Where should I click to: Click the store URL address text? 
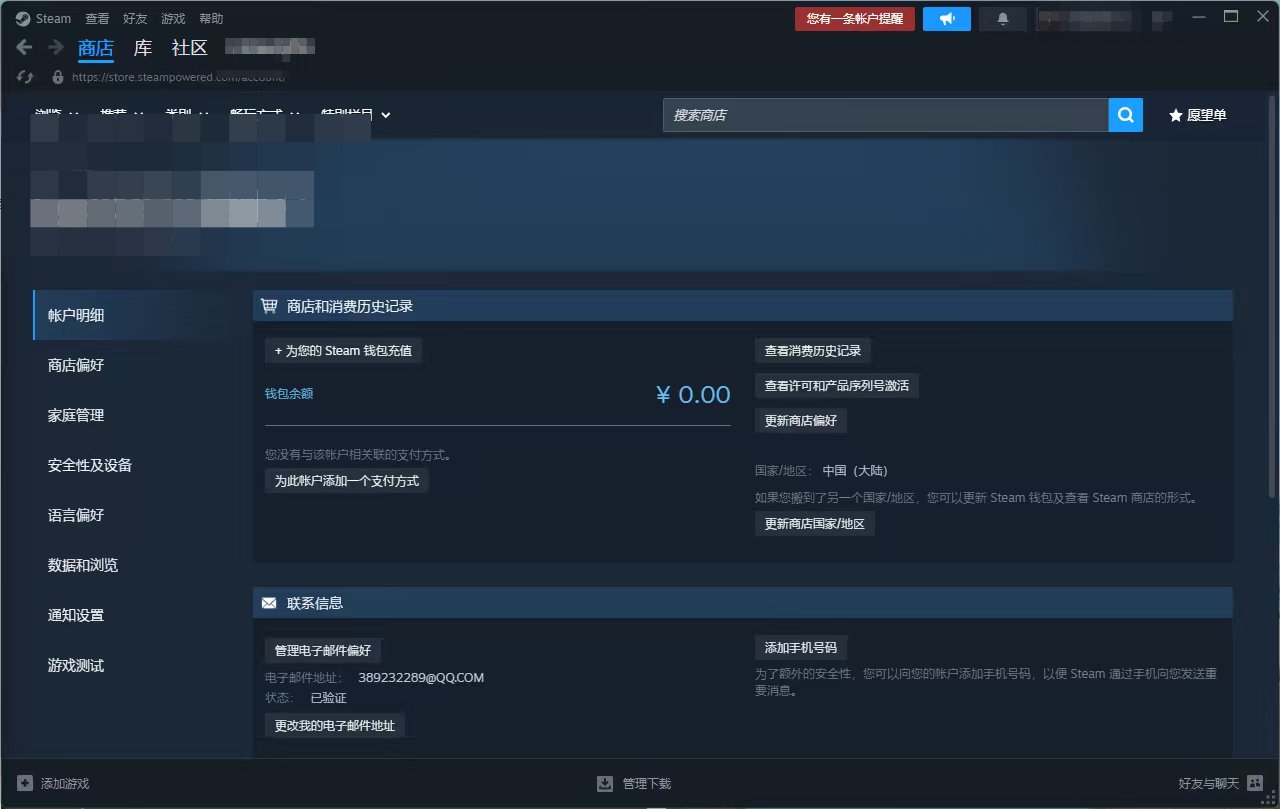tap(178, 77)
